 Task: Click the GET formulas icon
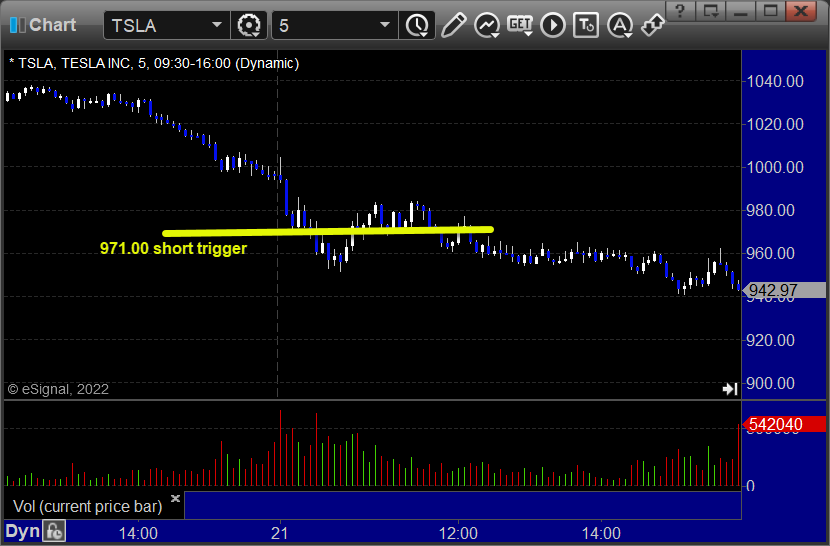pyautogui.click(x=520, y=25)
